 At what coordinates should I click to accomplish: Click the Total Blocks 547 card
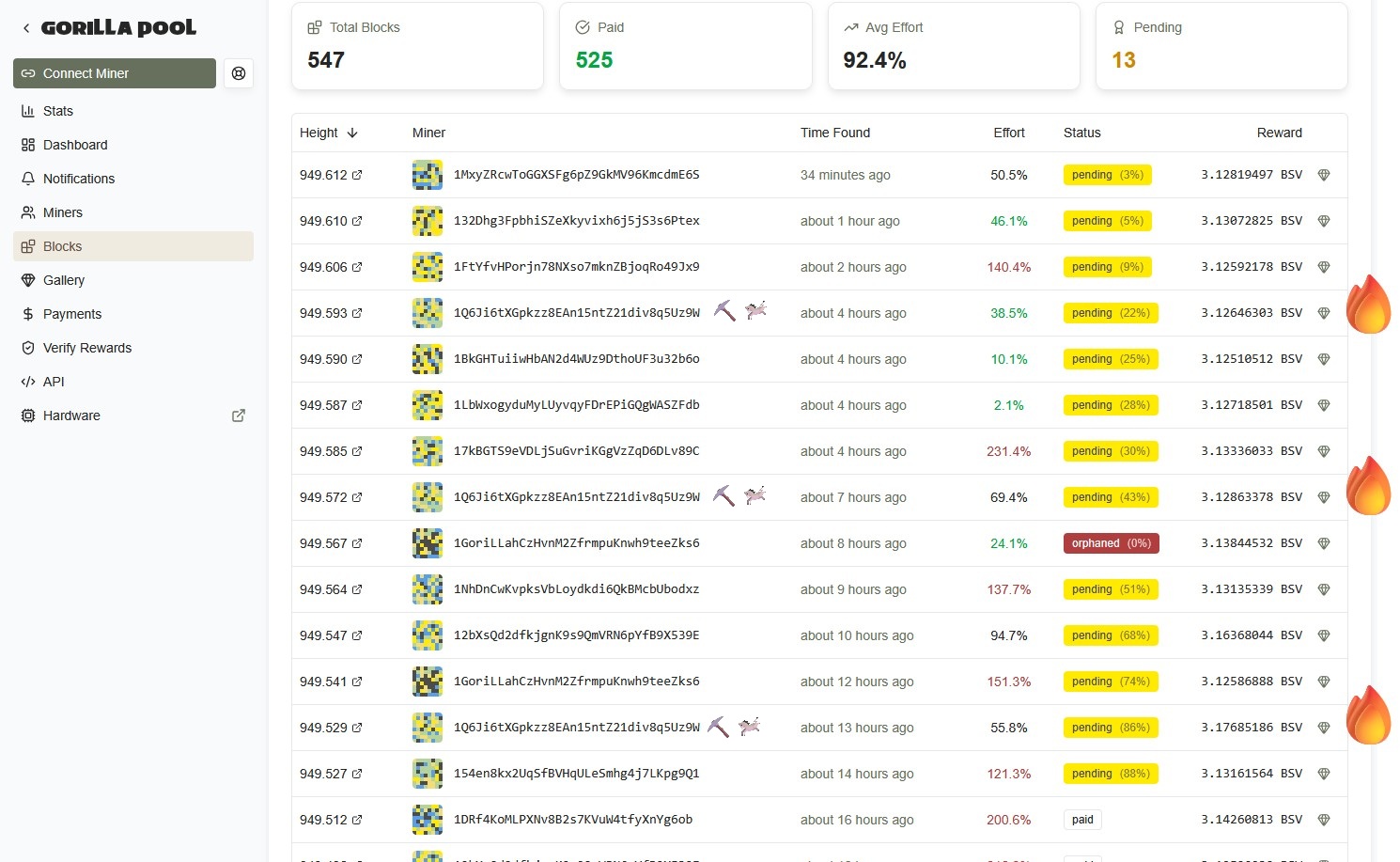pyautogui.click(x=417, y=46)
